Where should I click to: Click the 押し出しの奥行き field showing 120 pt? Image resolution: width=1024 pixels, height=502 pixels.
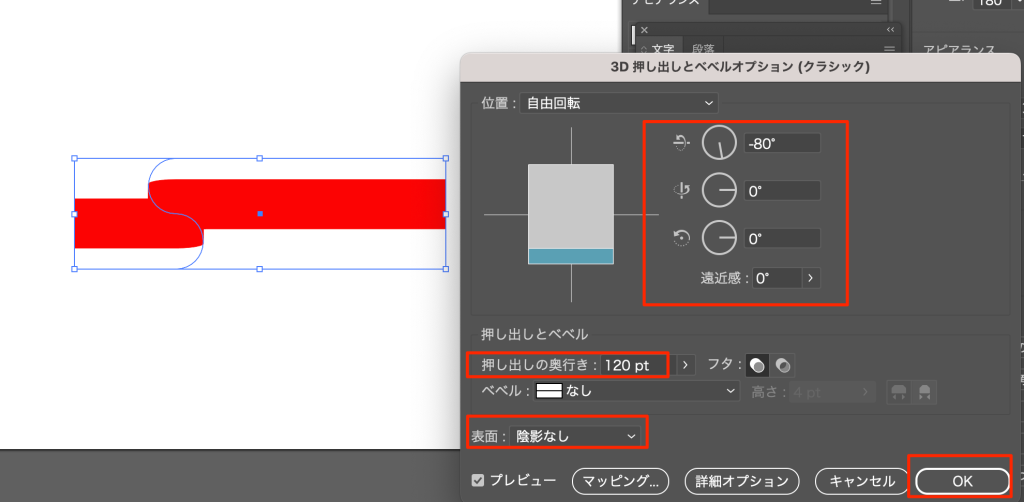[x=638, y=365]
